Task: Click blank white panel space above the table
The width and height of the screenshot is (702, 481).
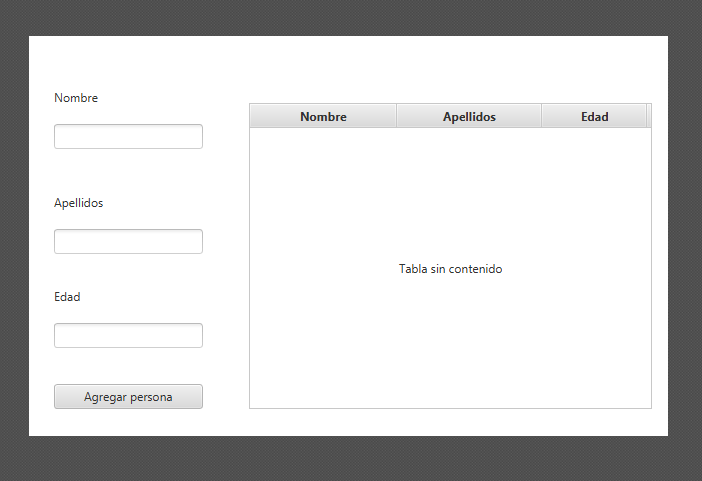Action: pyautogui.click(x=450, y=70)
